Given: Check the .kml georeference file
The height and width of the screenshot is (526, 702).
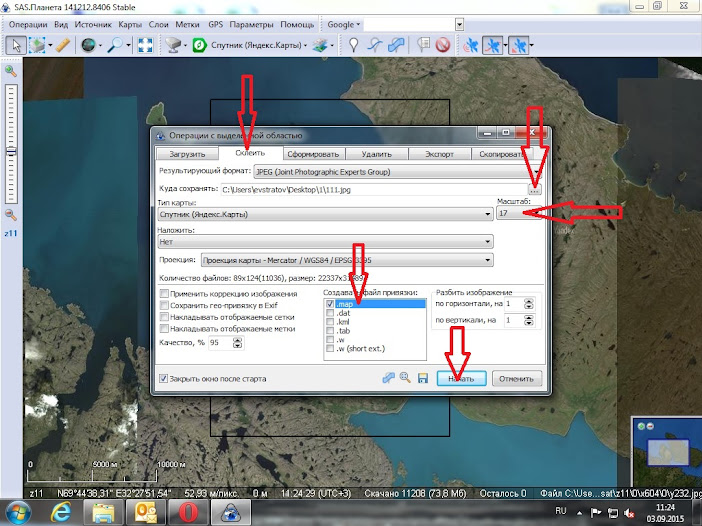Looking at the screenshot, I should click(x=330, y=322).
